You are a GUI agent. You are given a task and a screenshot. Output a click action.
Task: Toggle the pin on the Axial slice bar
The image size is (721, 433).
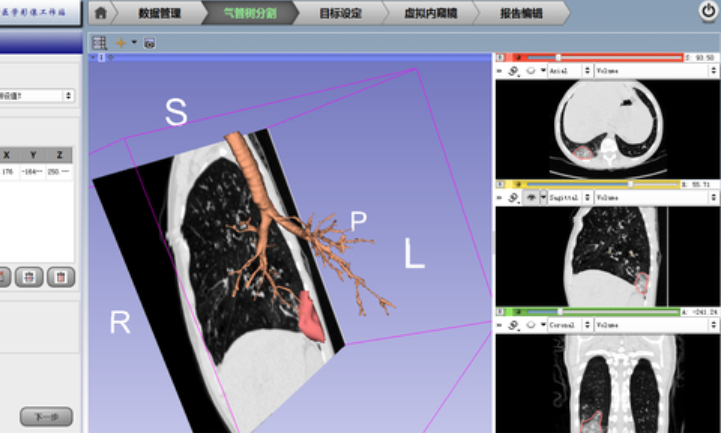pos(502,57)
